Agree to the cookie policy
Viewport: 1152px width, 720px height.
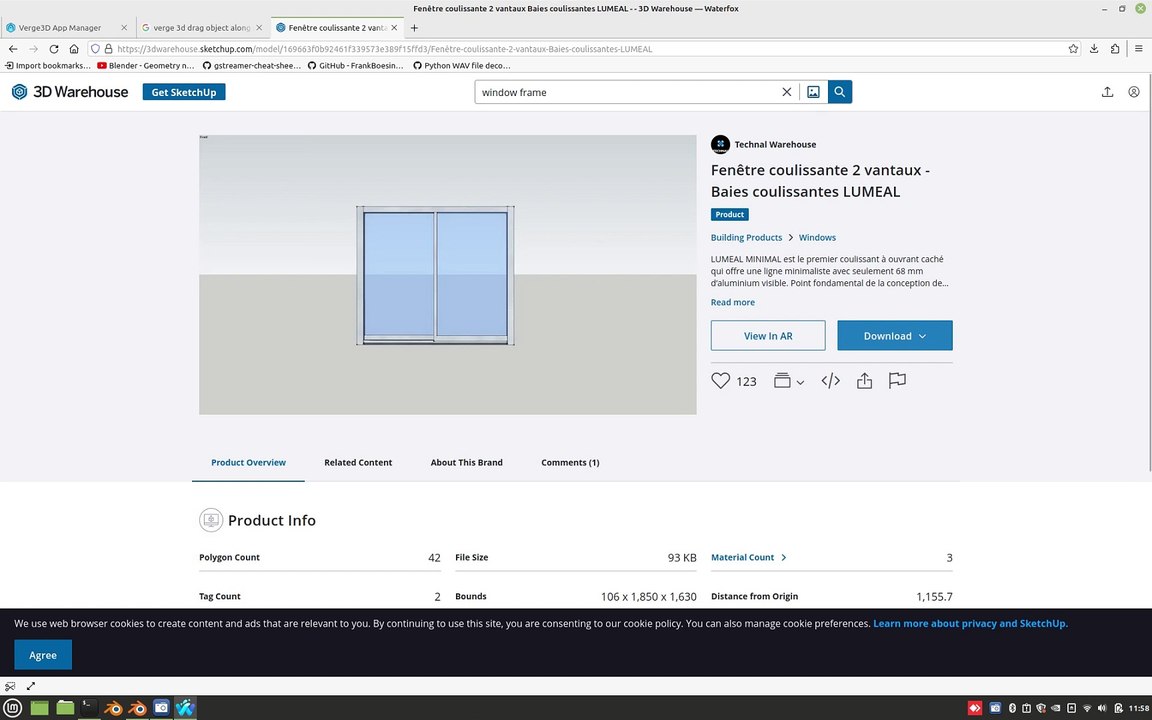coord(43,655)
